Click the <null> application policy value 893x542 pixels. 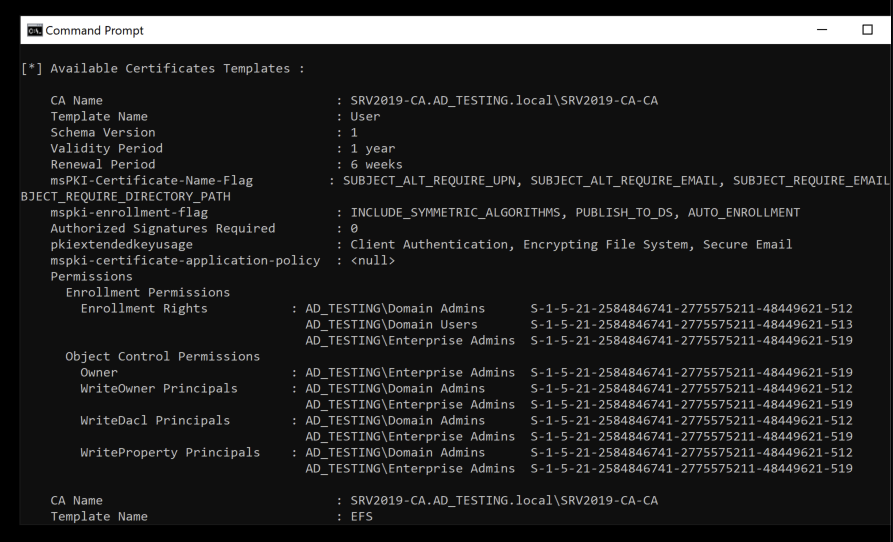click(372, 261)
